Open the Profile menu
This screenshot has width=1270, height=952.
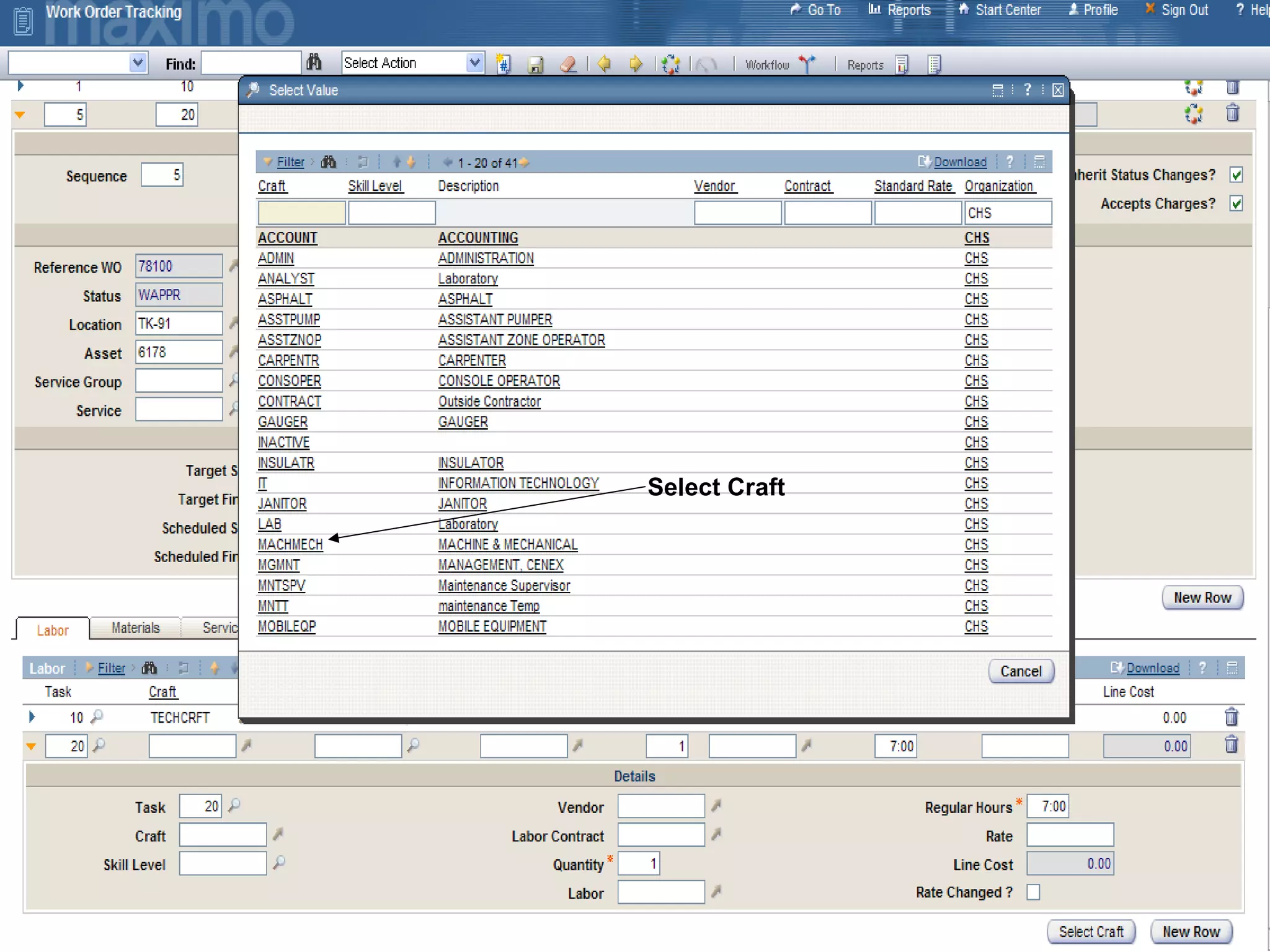coord(1093,10)
